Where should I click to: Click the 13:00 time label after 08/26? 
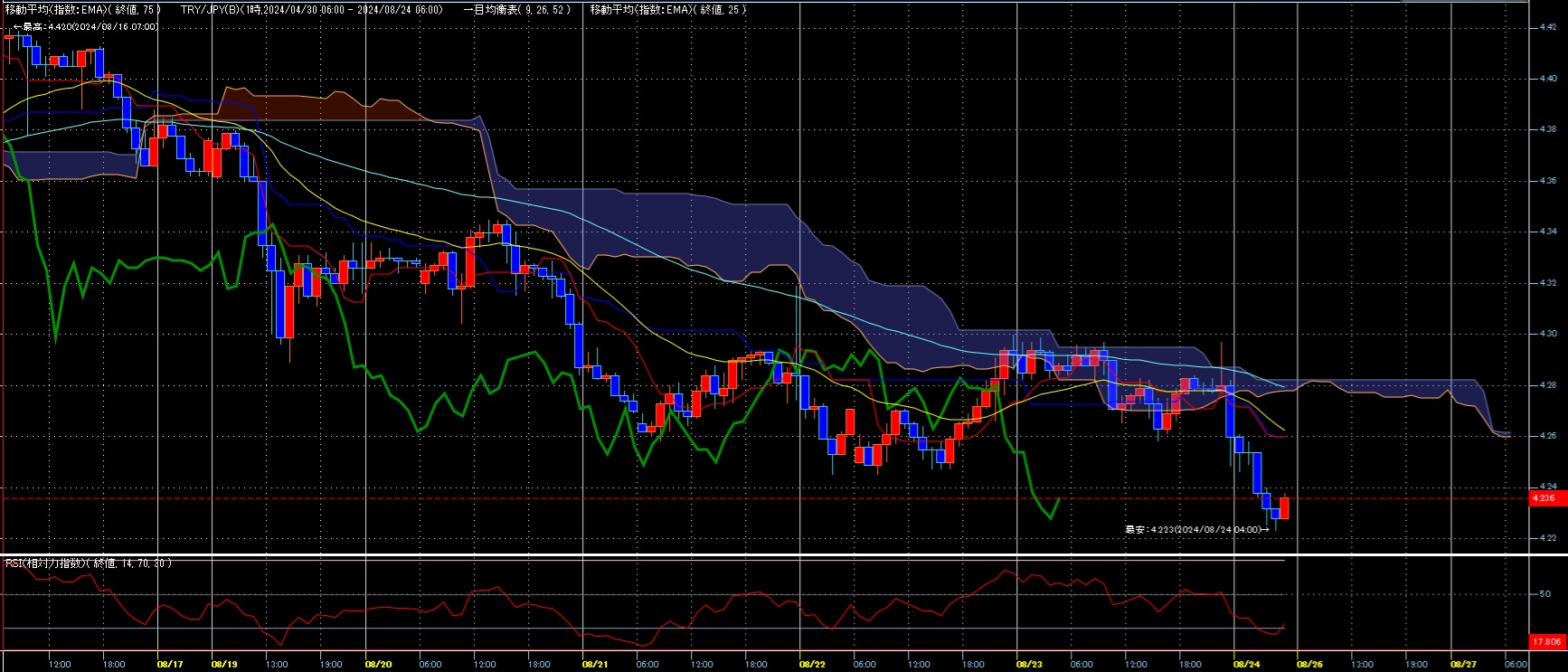1362,664
